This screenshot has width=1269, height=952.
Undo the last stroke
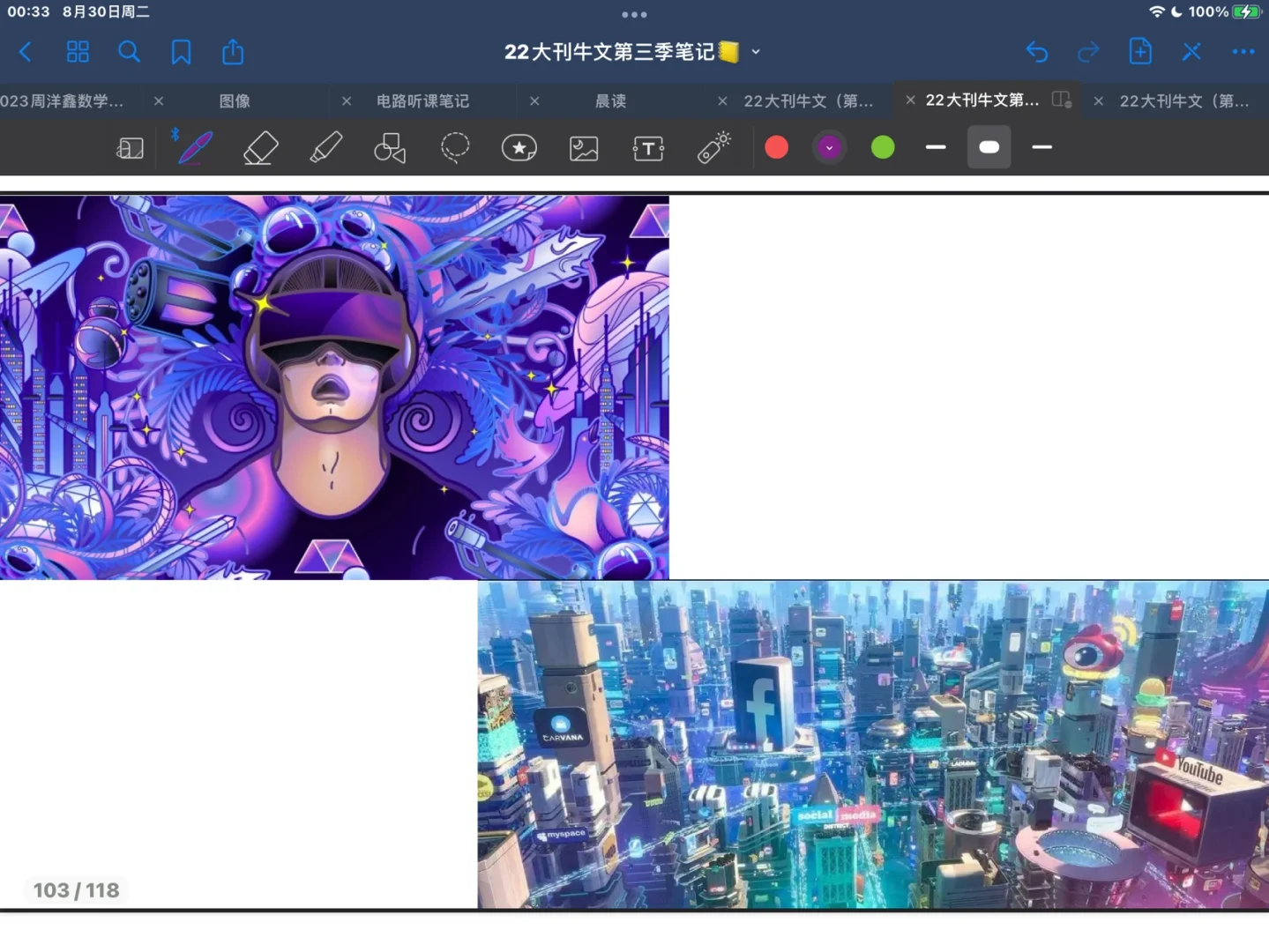1037,52
